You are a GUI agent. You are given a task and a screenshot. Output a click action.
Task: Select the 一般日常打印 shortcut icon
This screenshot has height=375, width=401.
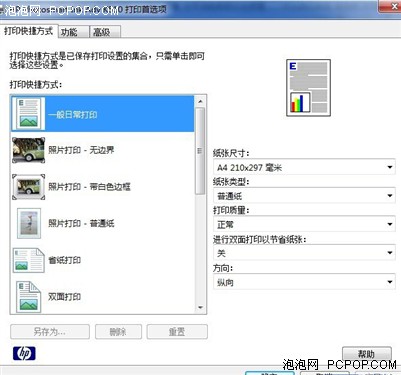coord(28,114)
